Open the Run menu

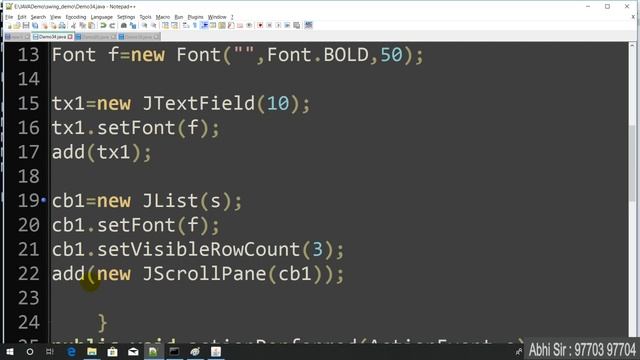179,17
